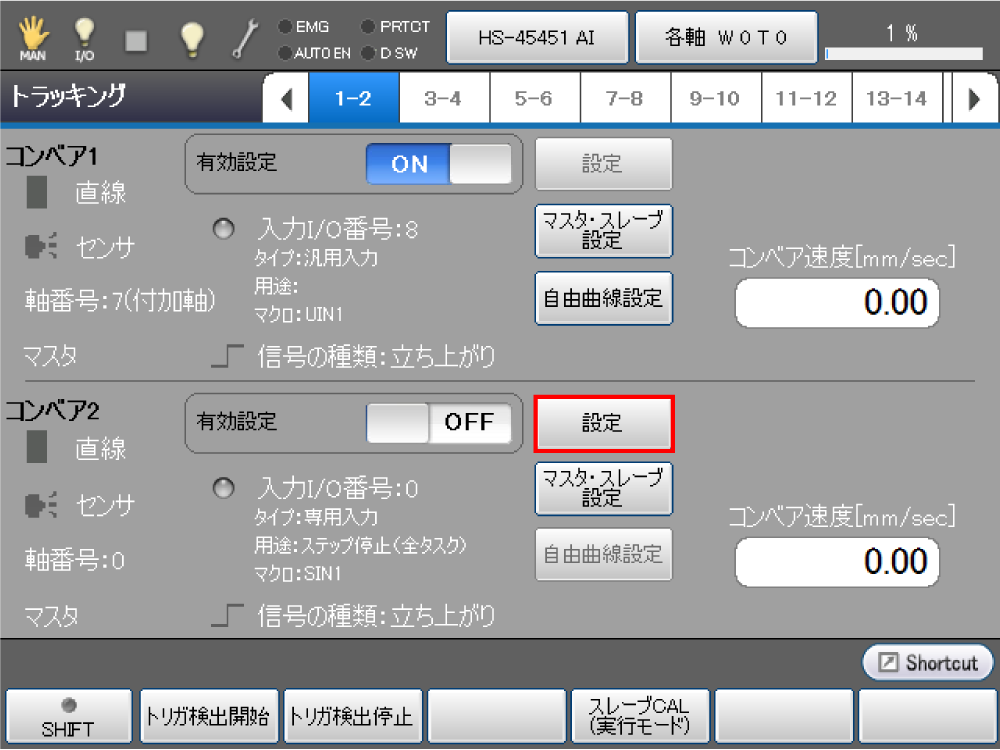Open the 各軸 W0 T0 coordinate selector
1000x750 pixels.
(x=727, y=38)
